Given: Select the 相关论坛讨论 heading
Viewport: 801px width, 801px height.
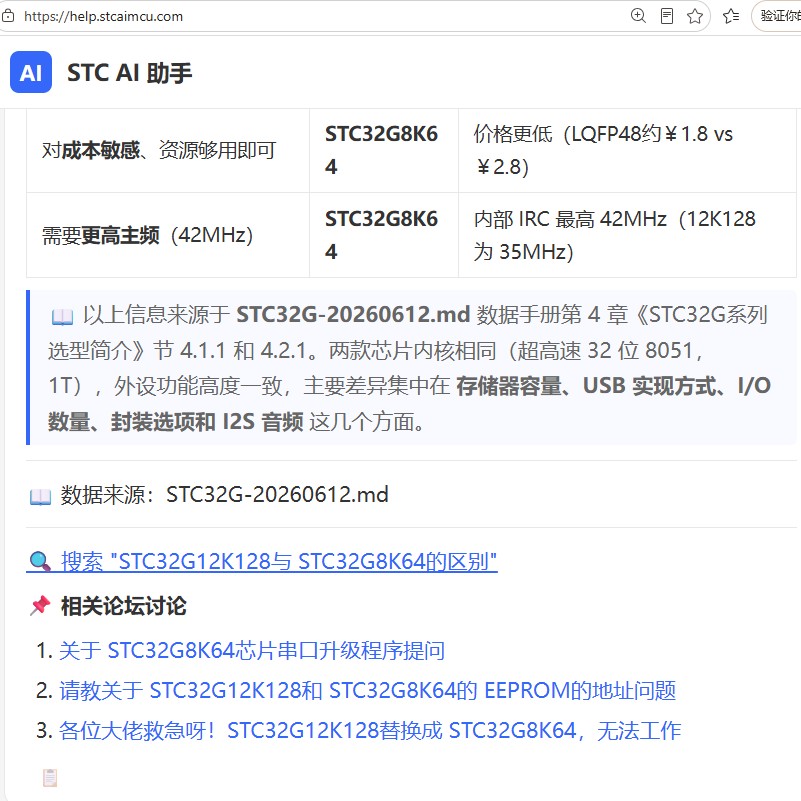Looking at the screenshot, I should (123, 606).
